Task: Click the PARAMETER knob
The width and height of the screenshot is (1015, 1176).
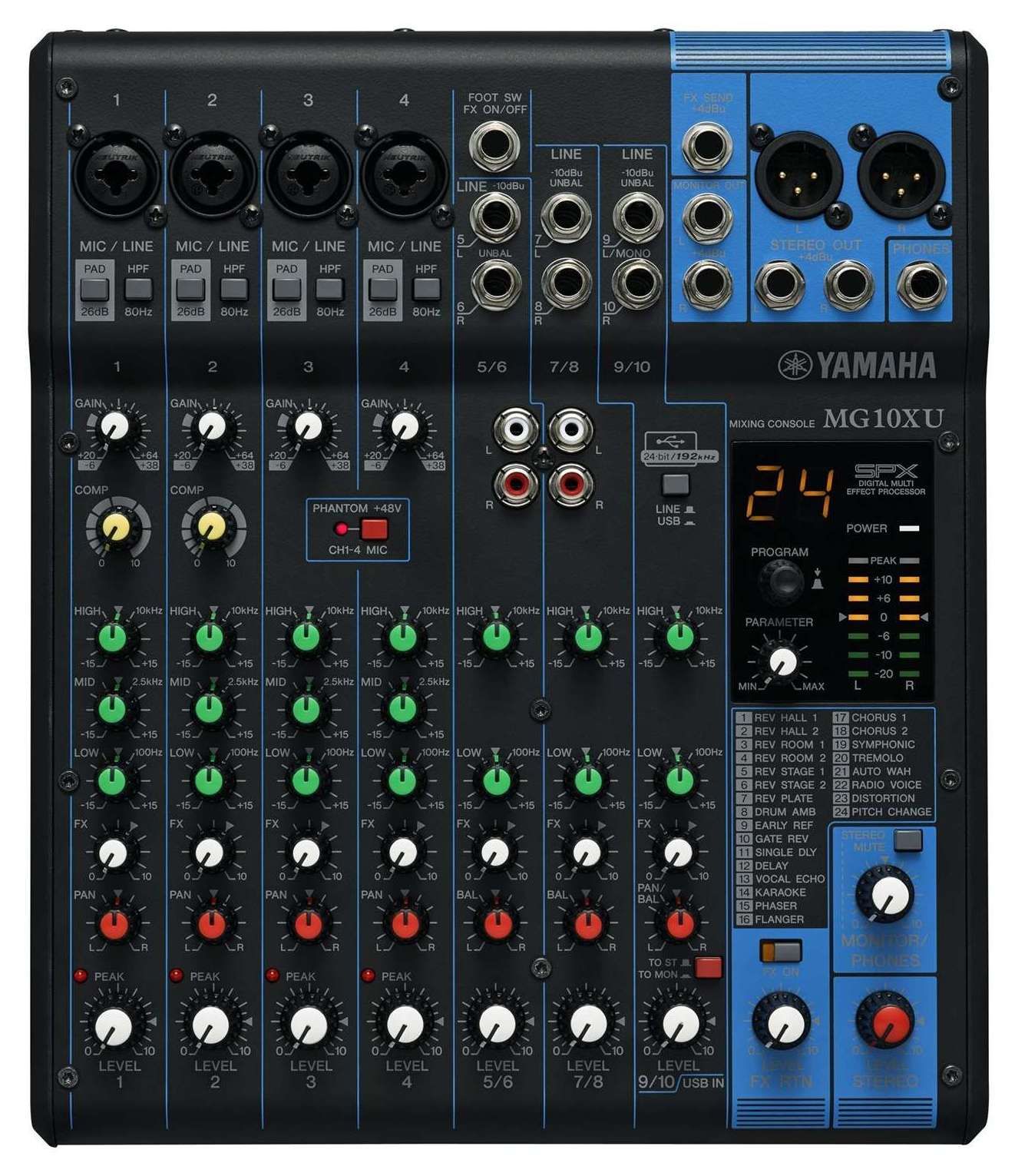Action: point(782,661)
